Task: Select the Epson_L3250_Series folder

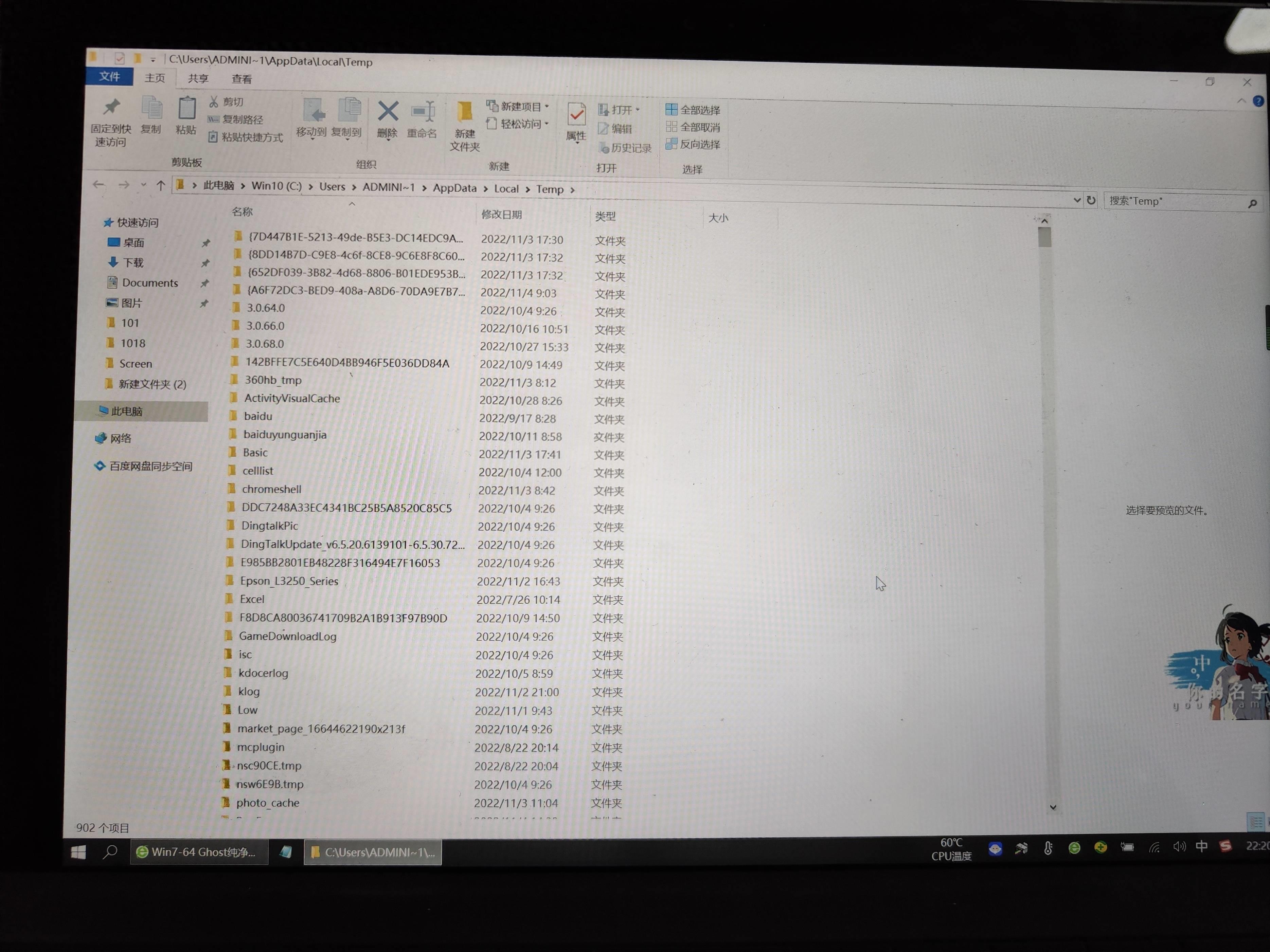Action: tap(289, 581)
